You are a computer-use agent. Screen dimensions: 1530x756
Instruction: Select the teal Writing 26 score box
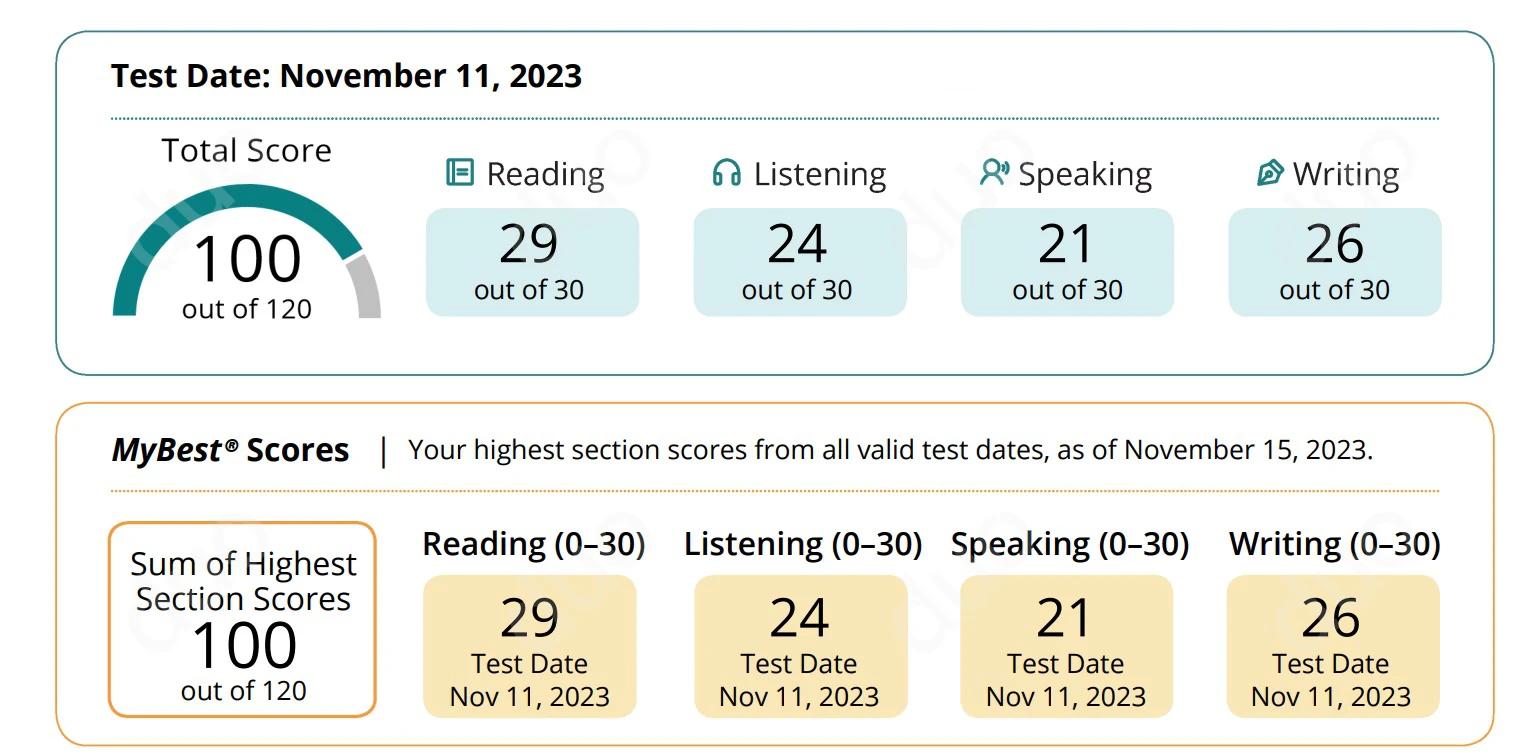click(1334, 262)
